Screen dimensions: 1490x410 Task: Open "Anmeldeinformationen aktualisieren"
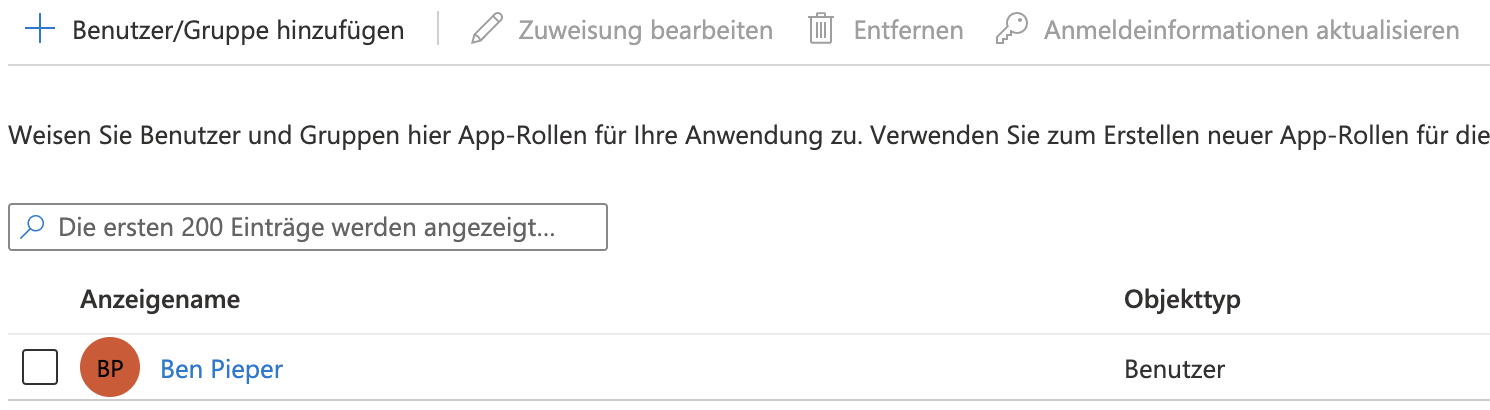tap(1251, 30)
